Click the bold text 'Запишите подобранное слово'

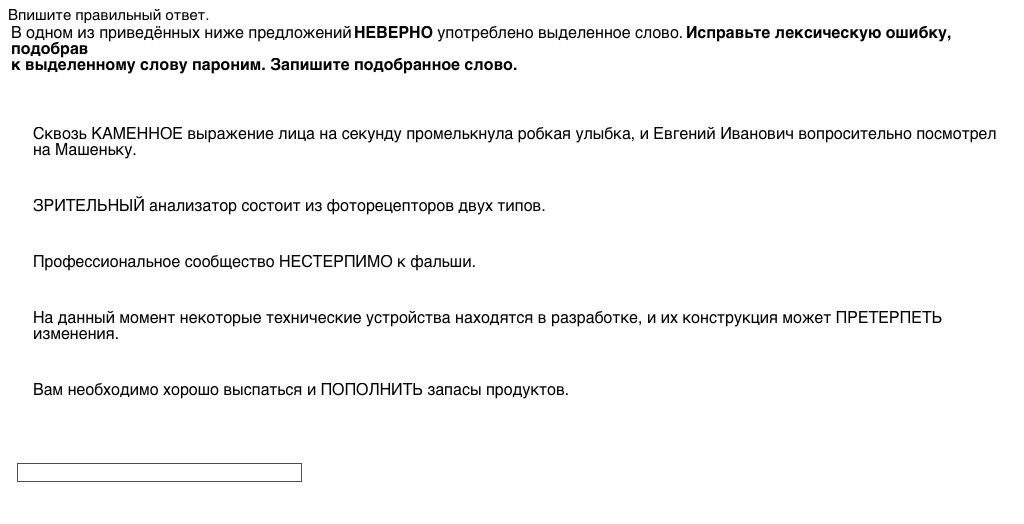click(393, 65)
